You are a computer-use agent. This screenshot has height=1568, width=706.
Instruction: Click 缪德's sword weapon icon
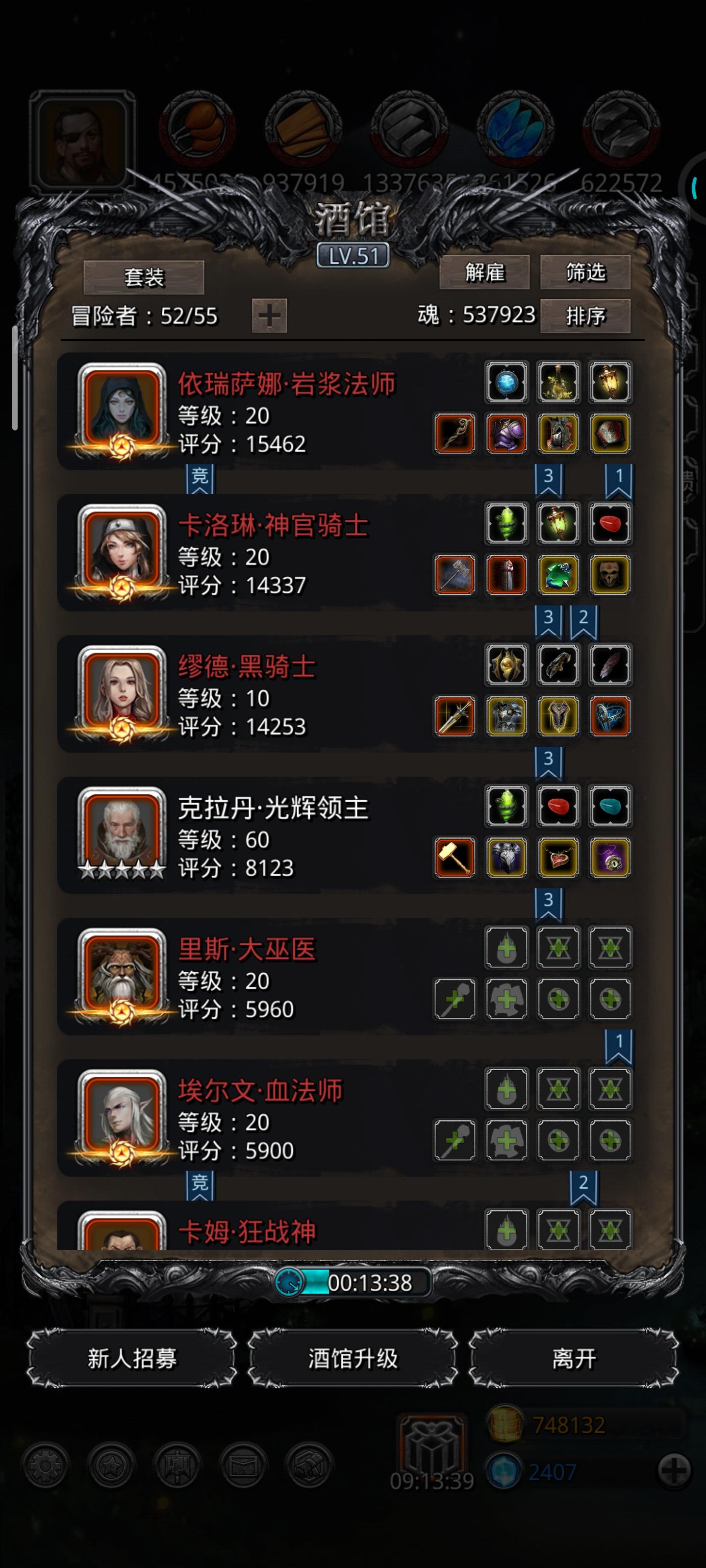(x=454, y=716)
